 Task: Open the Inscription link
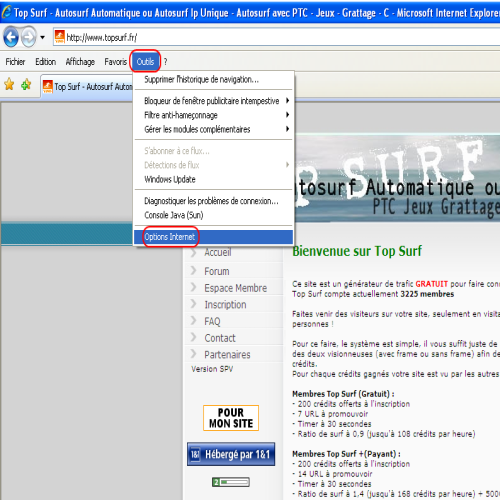click(225, 305)
